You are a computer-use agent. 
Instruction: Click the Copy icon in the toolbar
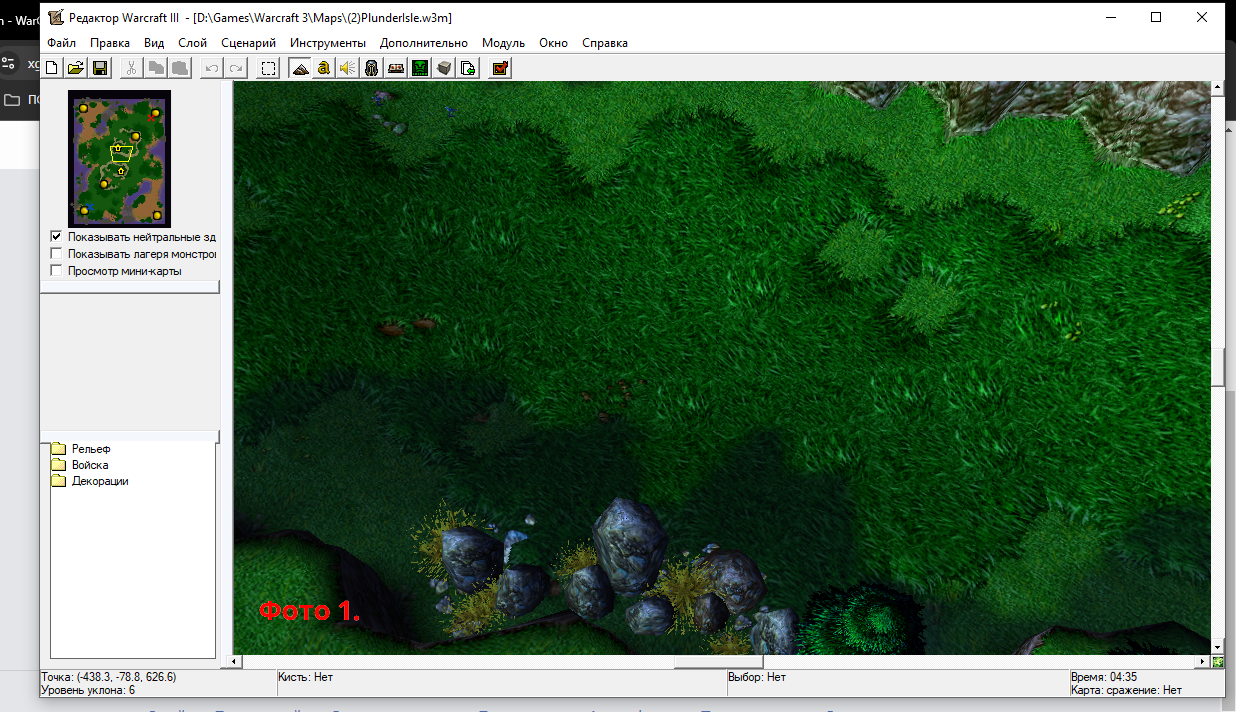156,68
